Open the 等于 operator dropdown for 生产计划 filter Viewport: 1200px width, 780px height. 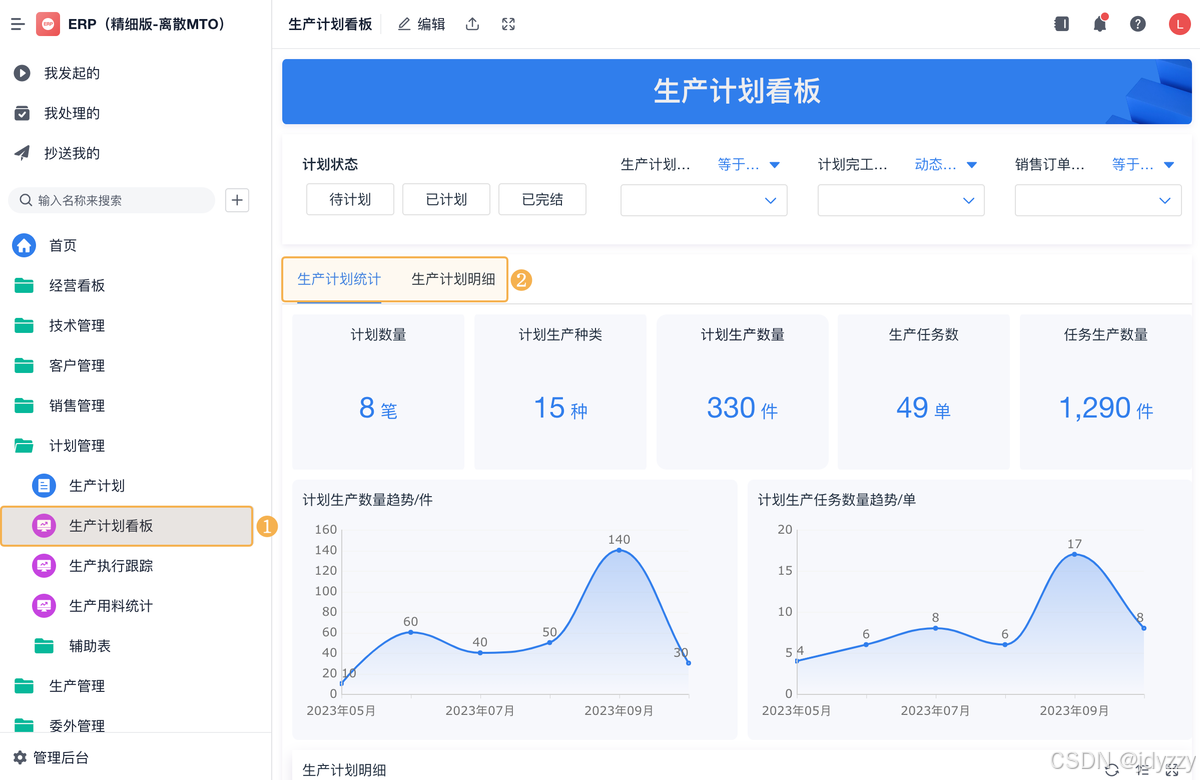[749, 165]
